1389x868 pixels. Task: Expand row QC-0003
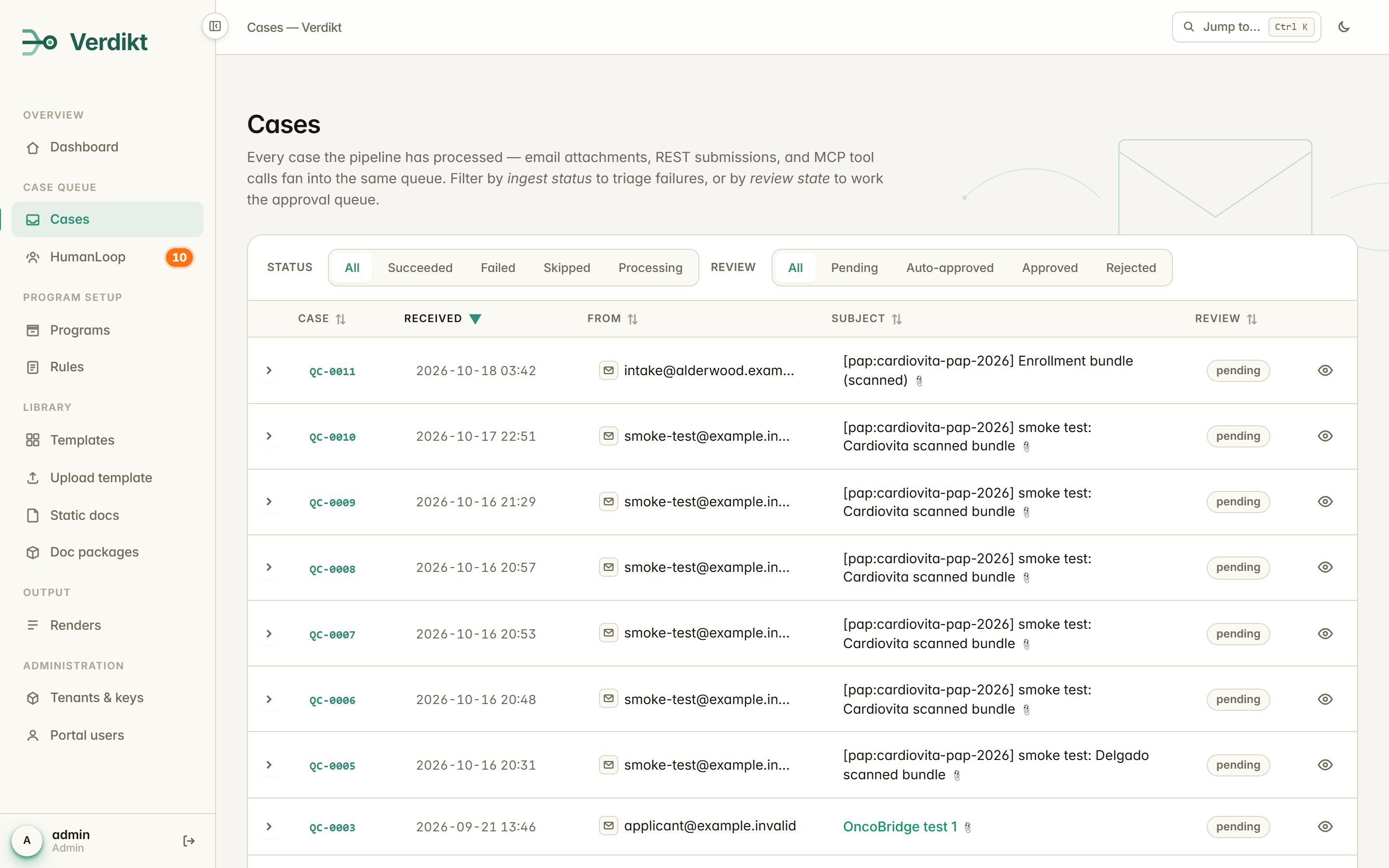click(x=269, y=827)
